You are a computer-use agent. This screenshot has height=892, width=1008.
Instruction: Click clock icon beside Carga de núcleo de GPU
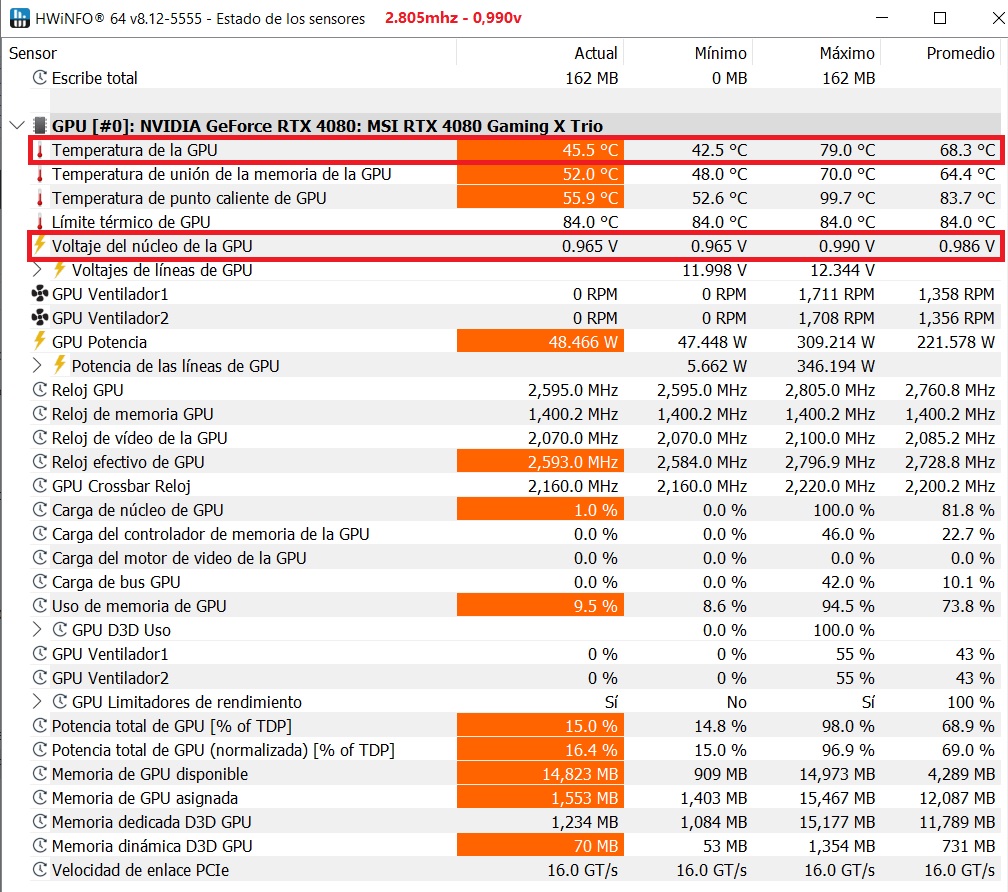pos(40,510)
